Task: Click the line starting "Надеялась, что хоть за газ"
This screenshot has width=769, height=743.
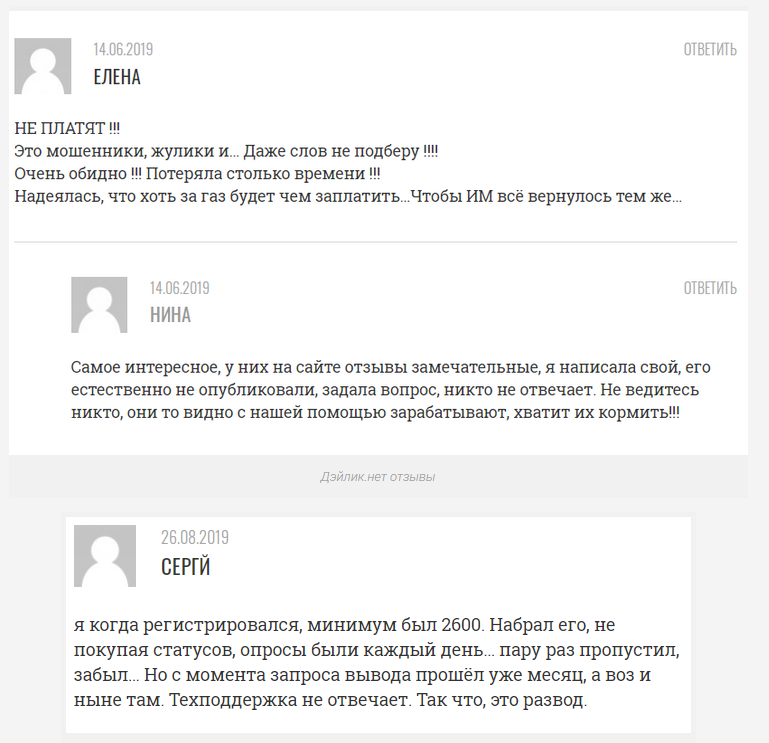Action: click(x=348, y=197)
